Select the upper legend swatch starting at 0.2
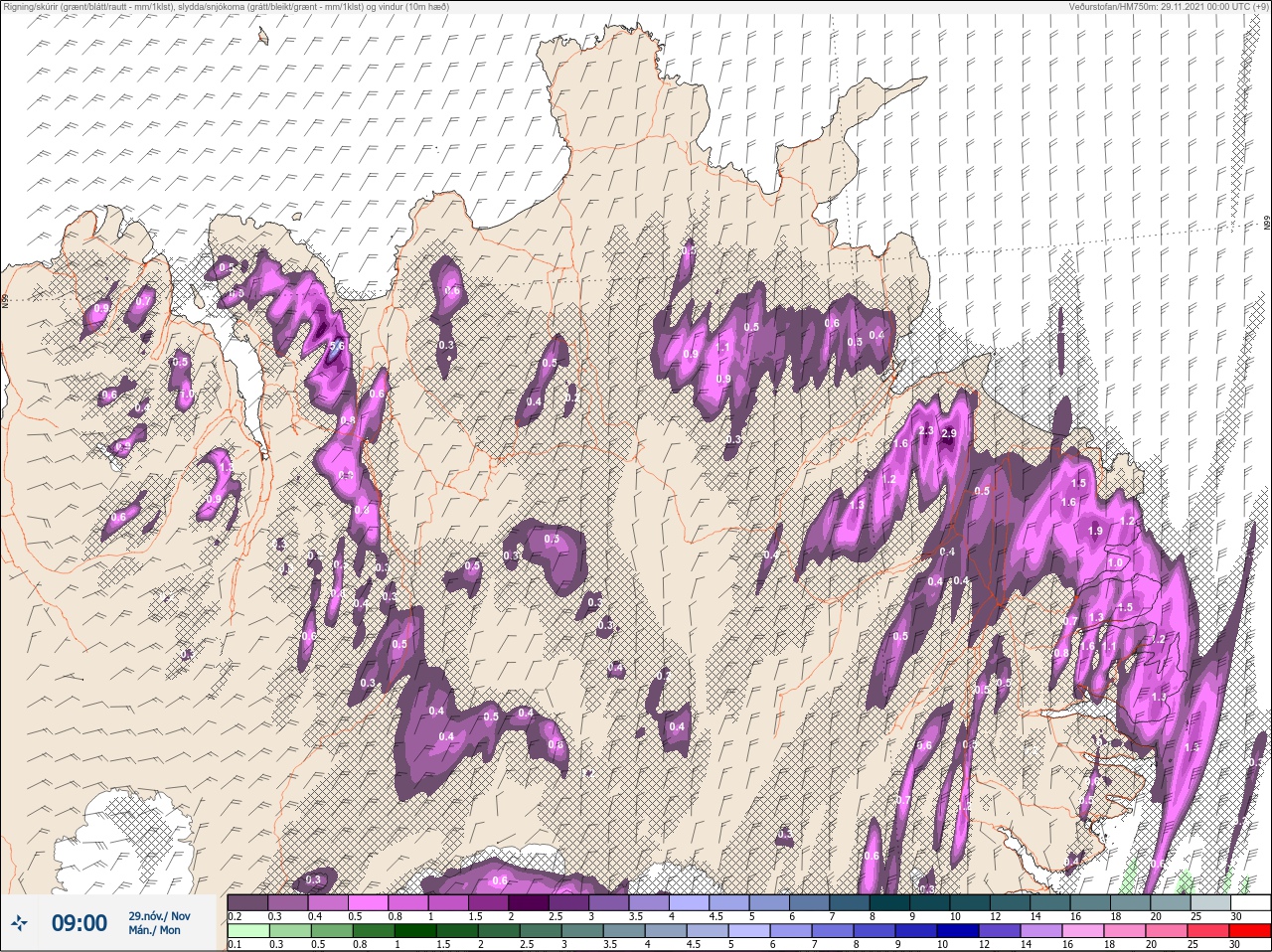Viewport: 1272px width, 952px height. pos(247,902)
